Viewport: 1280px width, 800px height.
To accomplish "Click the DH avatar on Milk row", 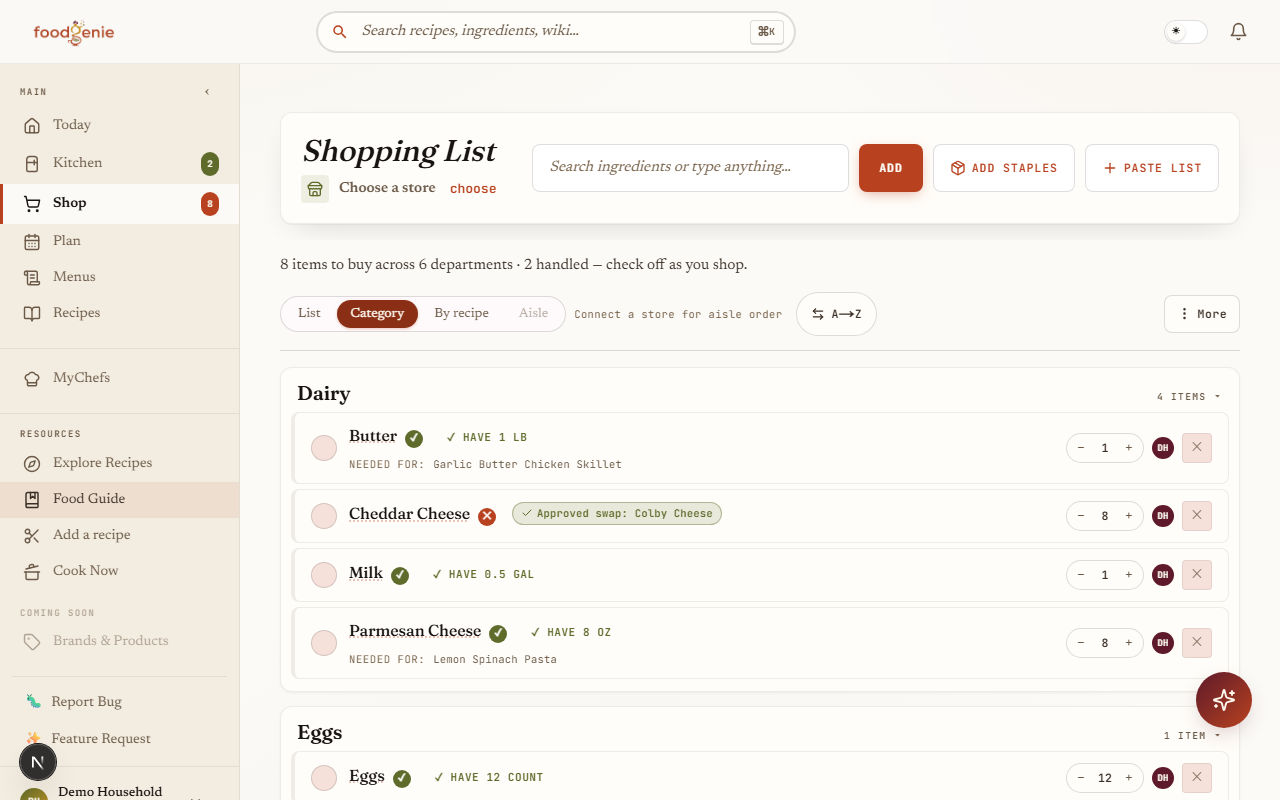I will tap(1163, 575).
